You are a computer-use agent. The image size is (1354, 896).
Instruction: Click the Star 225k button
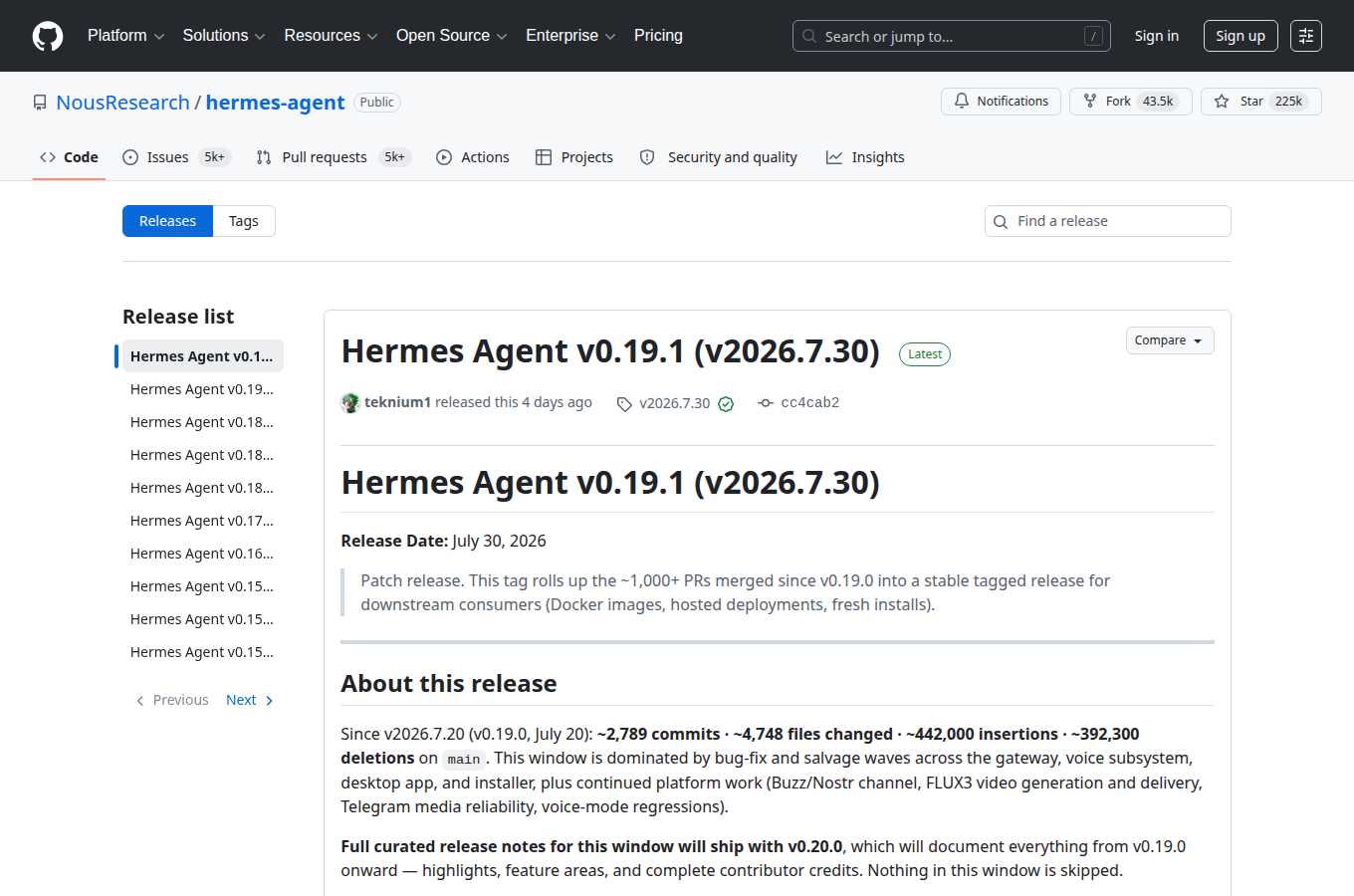coord(1261,102)
